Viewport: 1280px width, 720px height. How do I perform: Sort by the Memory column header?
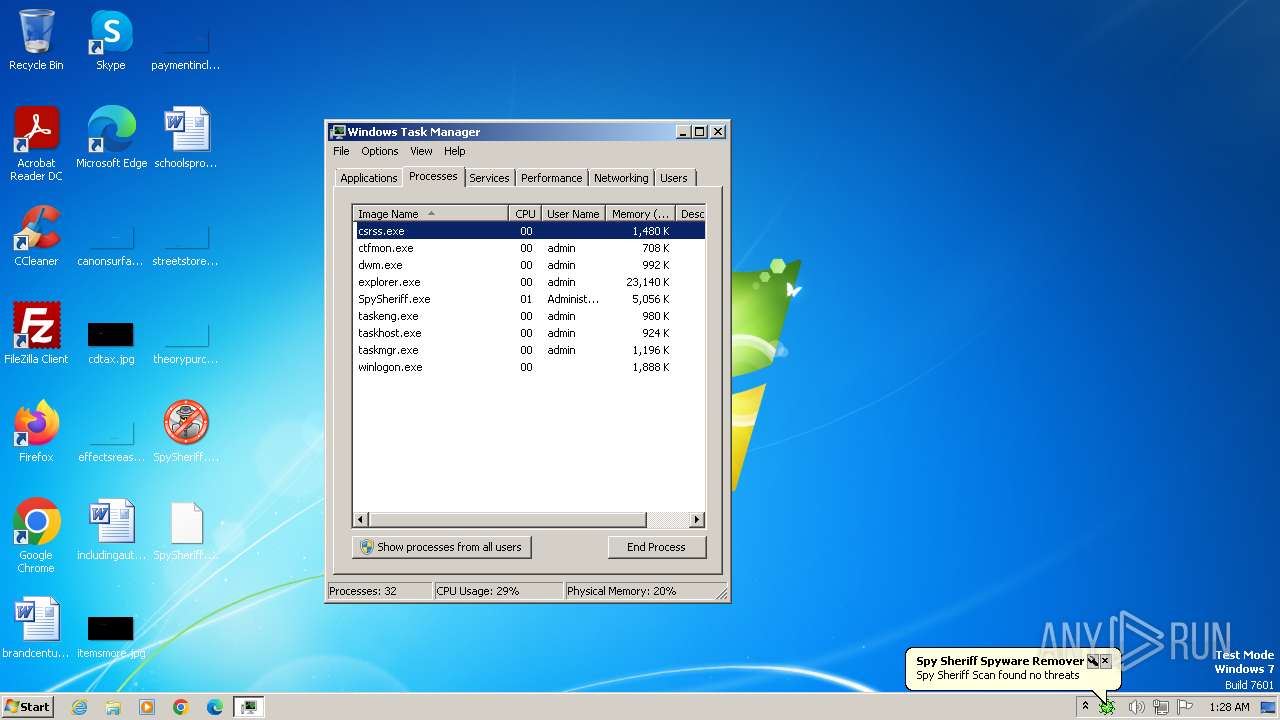[641, 213]
